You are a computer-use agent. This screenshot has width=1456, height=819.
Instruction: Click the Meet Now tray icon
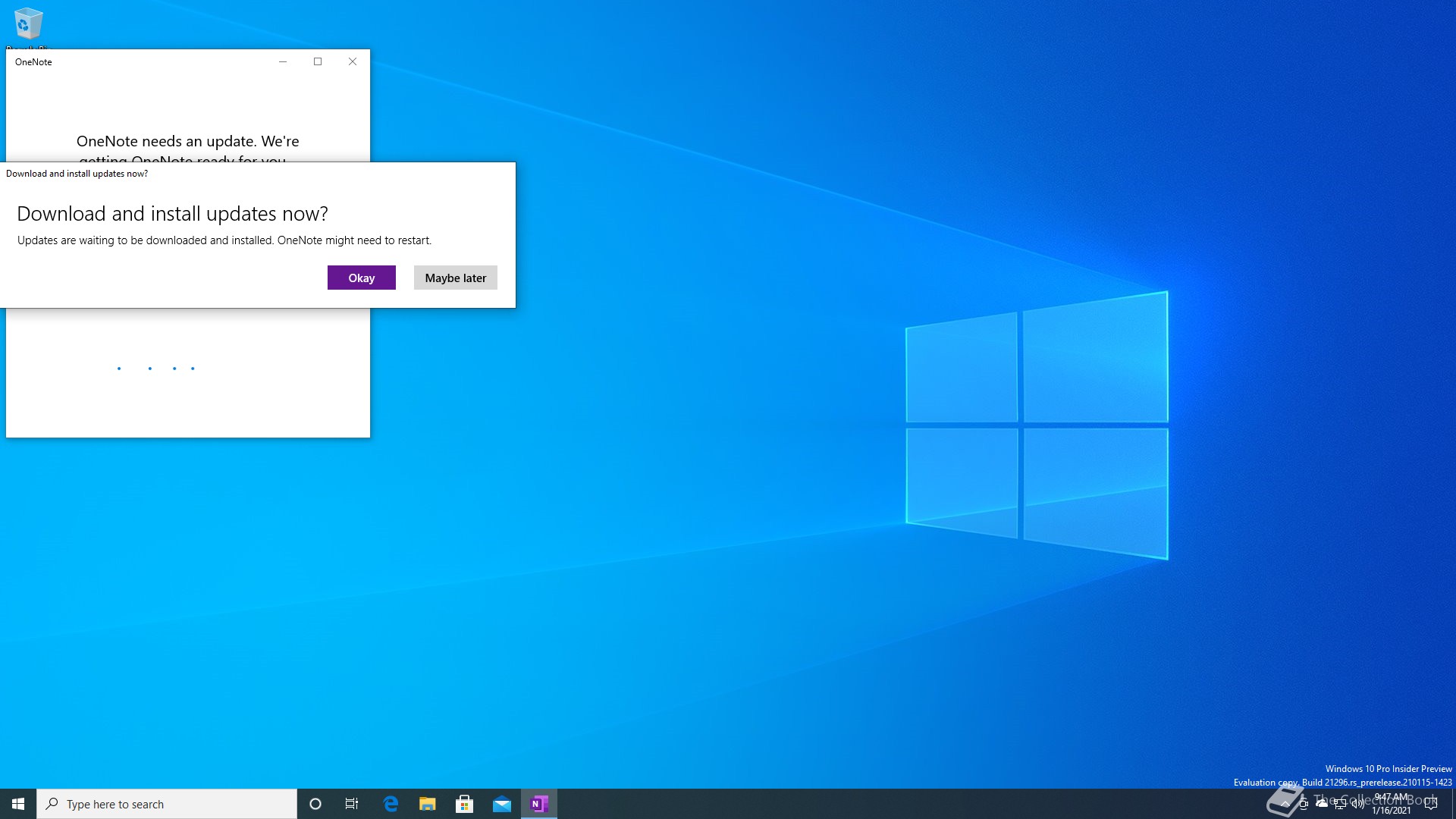tap(1304, 804)
